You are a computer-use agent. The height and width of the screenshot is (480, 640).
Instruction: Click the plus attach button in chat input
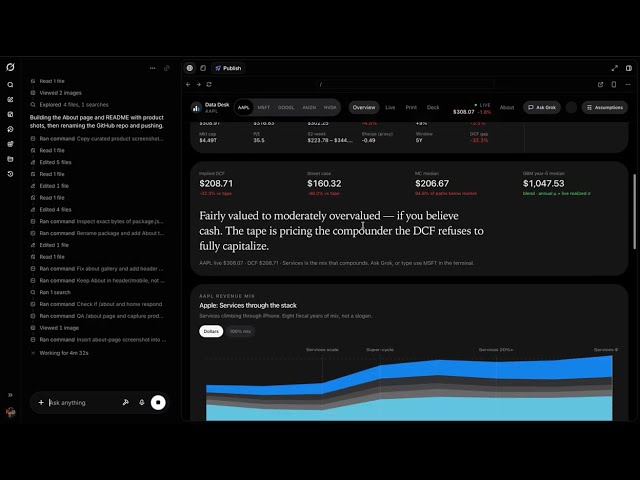click(41, 402)
